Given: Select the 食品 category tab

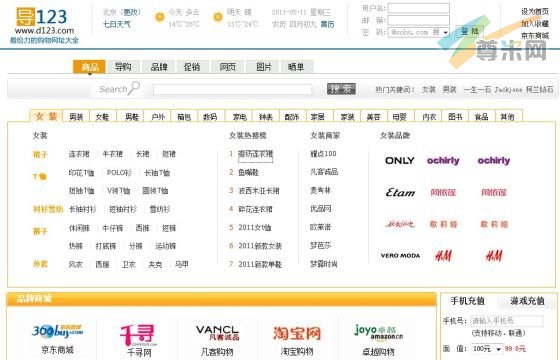Looking at the screenshot, I should (481, 116).
